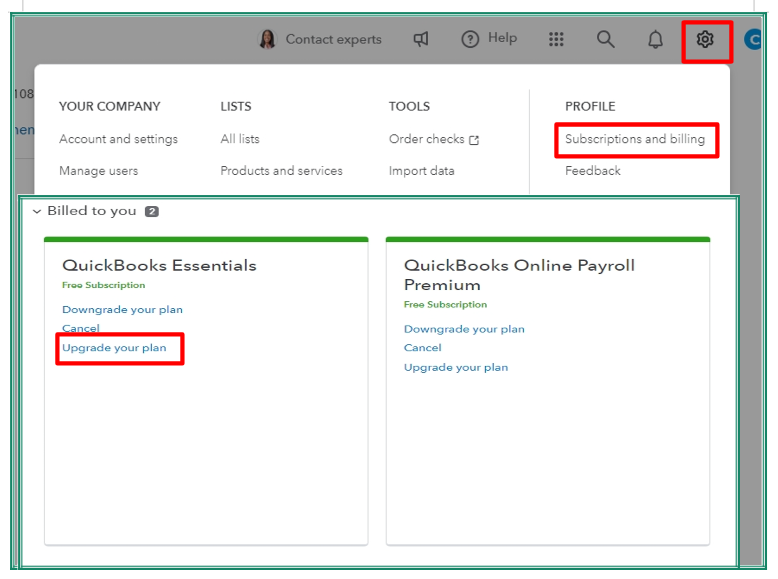Open Manage users
The image size is (778, 579).
[98, 171]
